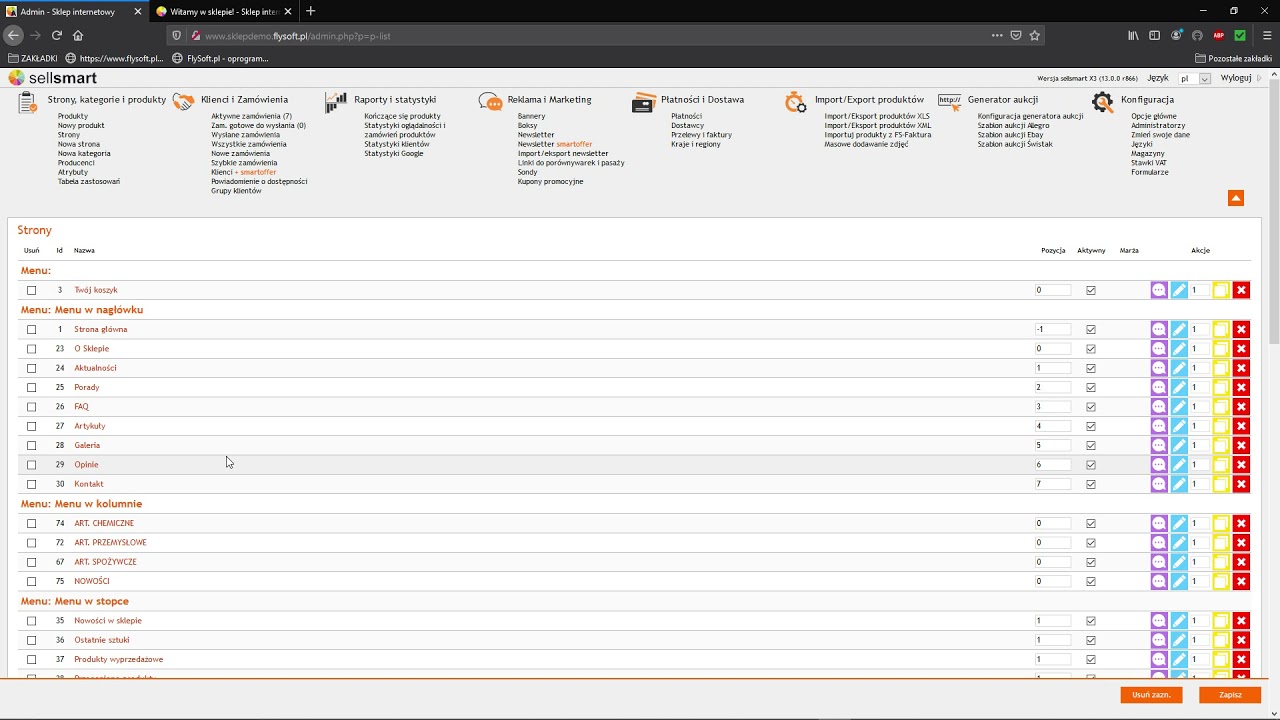Toggle Aktywny checkbox for ART. CHEMICZNE
The width and height of the screenshot is (1280, 720).
click(1091, 523)
